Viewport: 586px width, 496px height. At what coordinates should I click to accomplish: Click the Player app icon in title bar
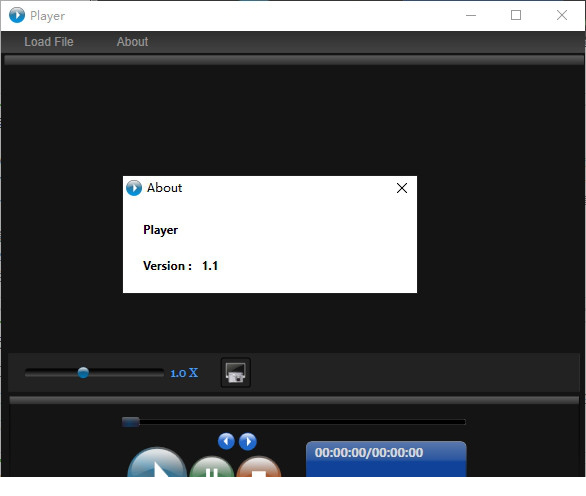[x=17, y=15]
